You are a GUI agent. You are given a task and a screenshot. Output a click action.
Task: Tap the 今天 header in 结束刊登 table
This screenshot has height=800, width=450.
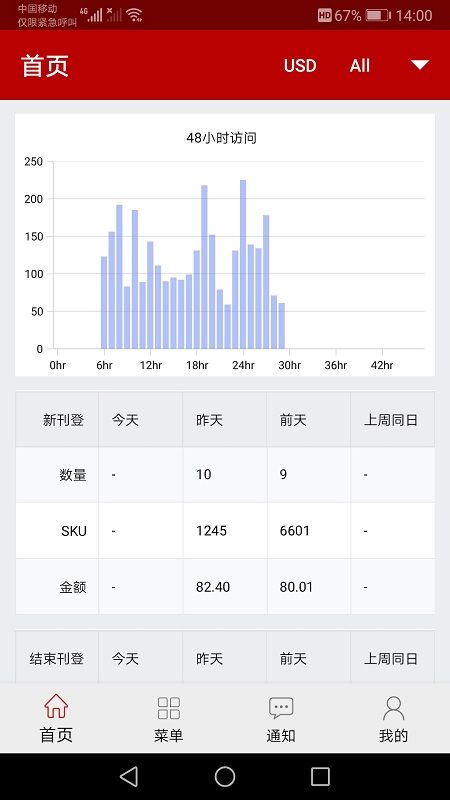click(126, 658)
